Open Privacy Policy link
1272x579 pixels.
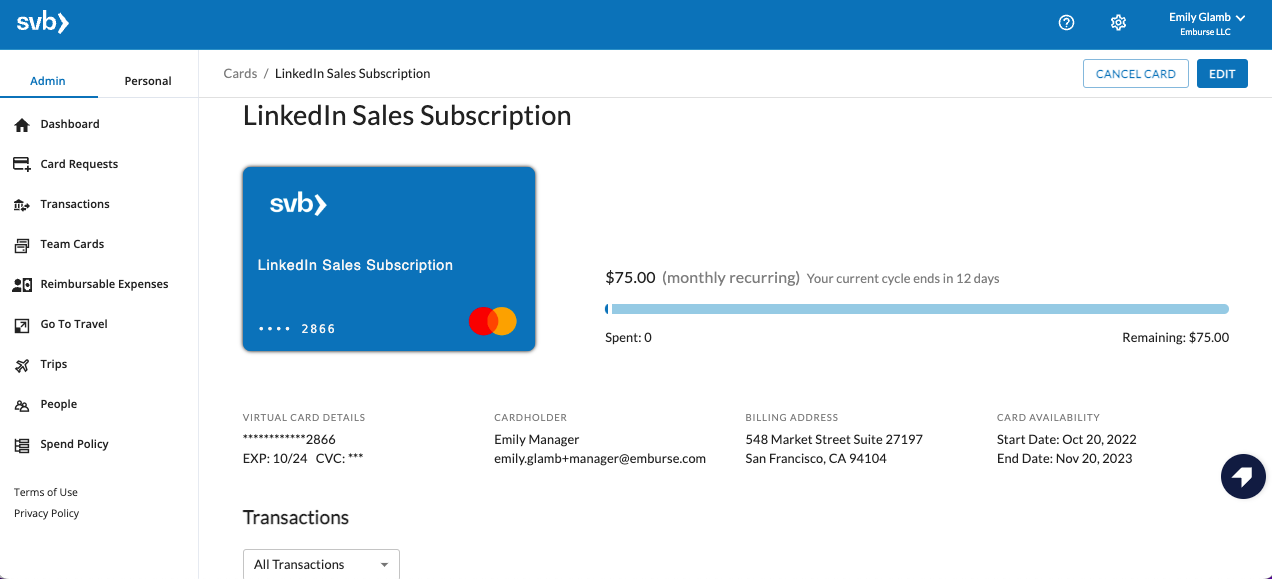tap(46, 513)
